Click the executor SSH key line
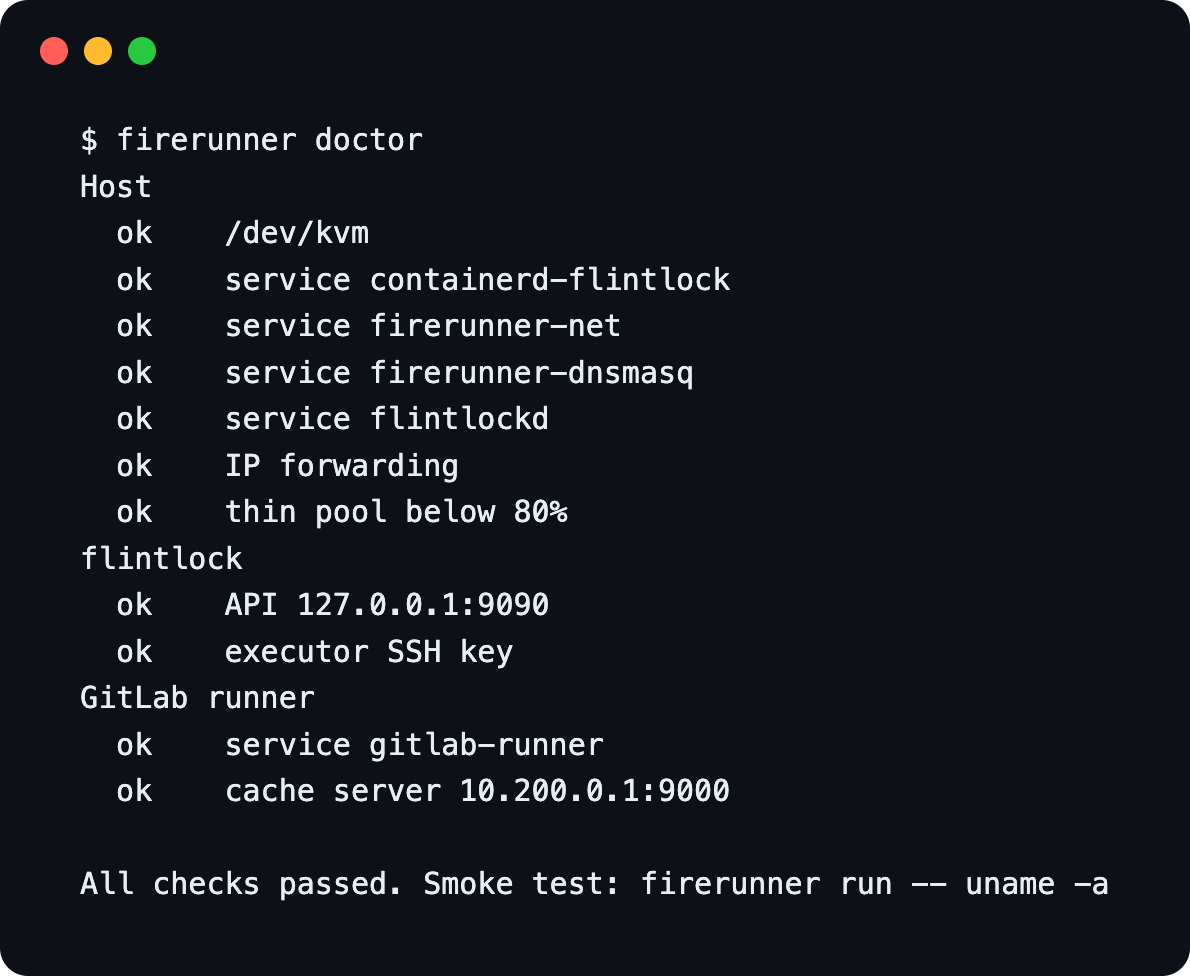The image size is (1190, 976). pyautogui.click(x=315, y=652)
